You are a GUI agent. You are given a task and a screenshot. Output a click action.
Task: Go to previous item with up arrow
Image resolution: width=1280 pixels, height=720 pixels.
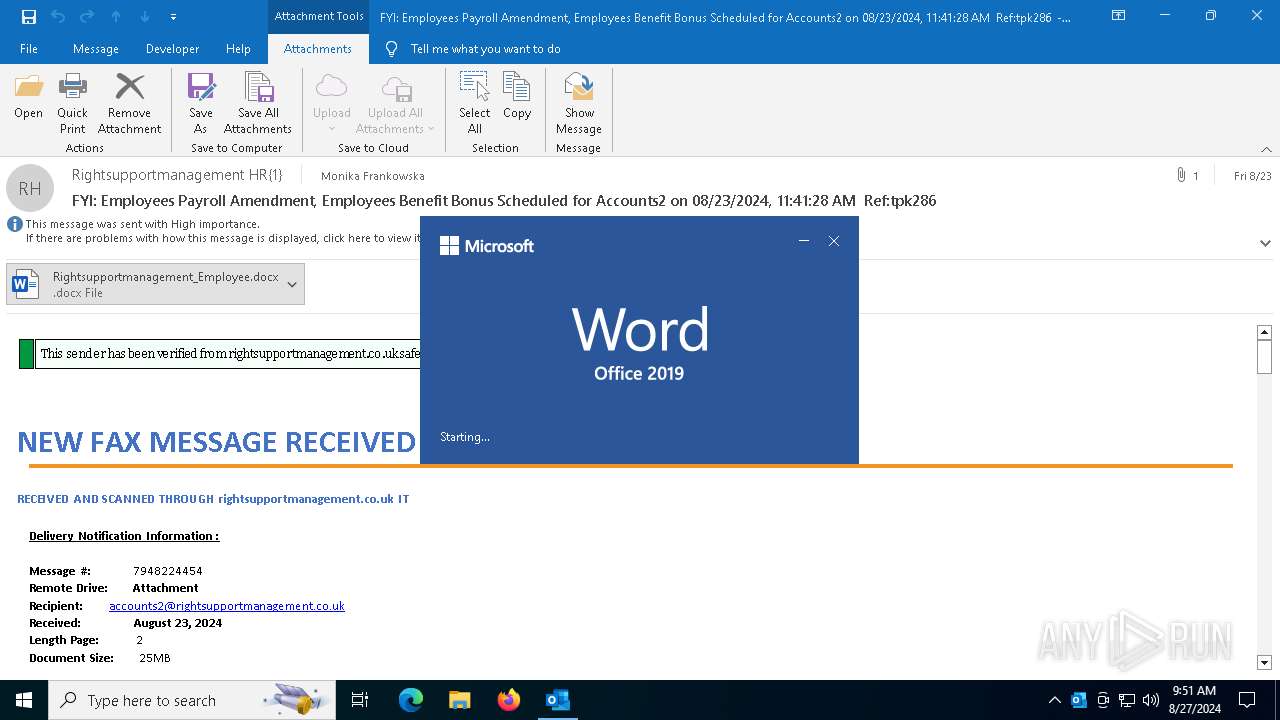(116, 17)
